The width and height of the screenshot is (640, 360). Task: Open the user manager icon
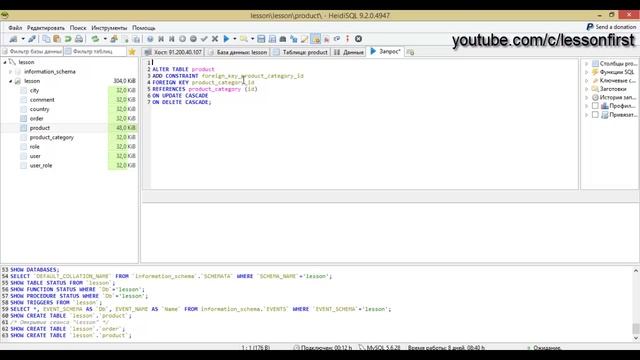(114, 39)
